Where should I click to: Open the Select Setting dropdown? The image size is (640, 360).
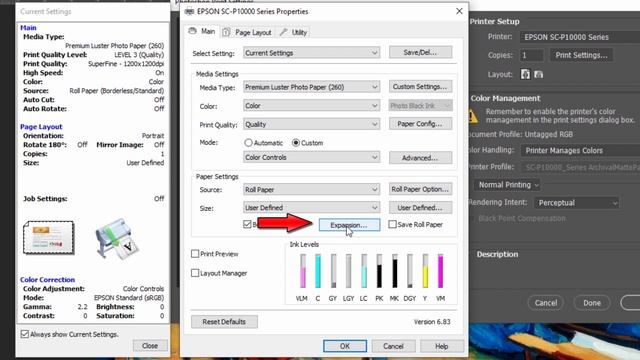tap(311, 53)
